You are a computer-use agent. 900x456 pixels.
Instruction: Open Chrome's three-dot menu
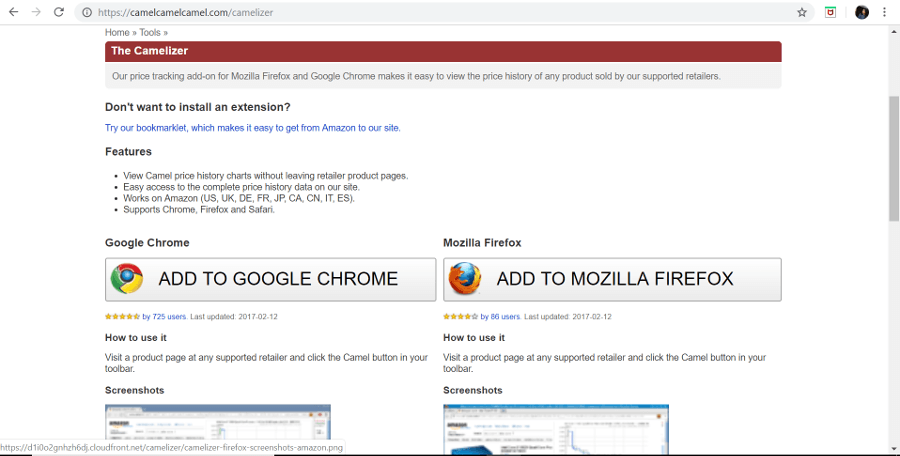(884, 12)
